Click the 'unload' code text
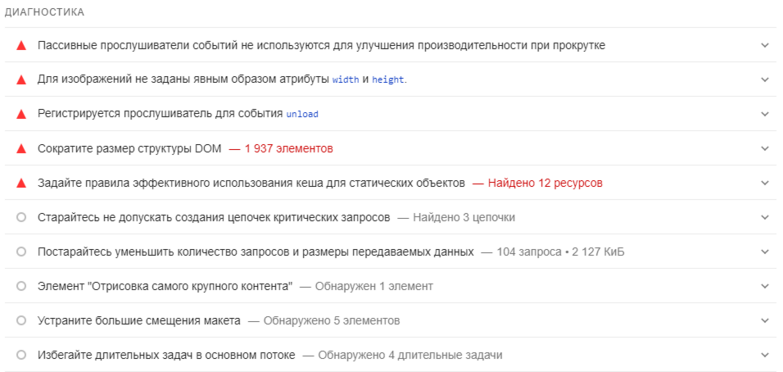This screenshot has height=372, width=783. tap(302, 114)
